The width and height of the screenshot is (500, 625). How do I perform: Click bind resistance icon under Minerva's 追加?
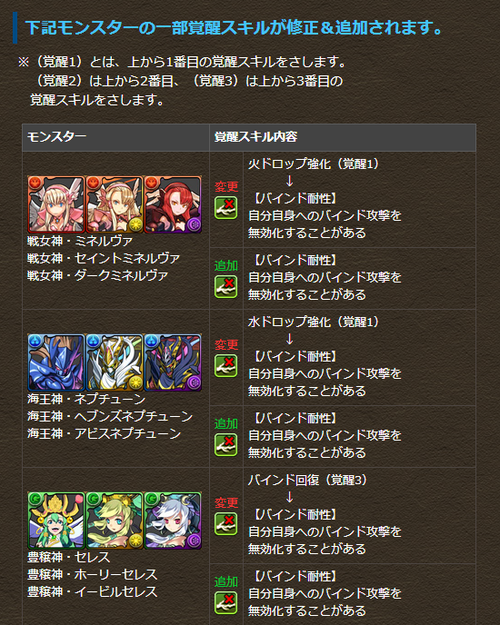pyautogui.click(x=226, y=287)
